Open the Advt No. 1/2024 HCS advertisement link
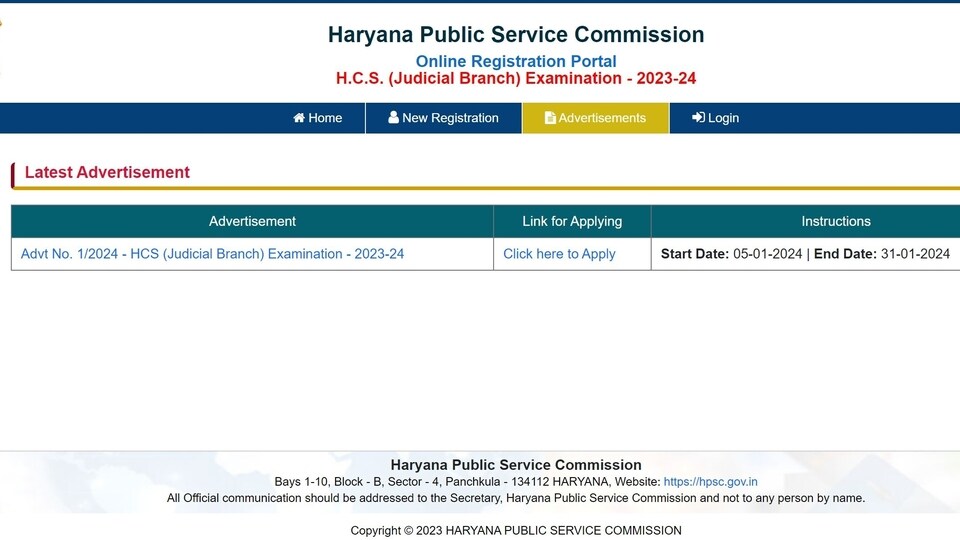The height and width of the screenshot is (540, 960). click(x=212, y=253)
